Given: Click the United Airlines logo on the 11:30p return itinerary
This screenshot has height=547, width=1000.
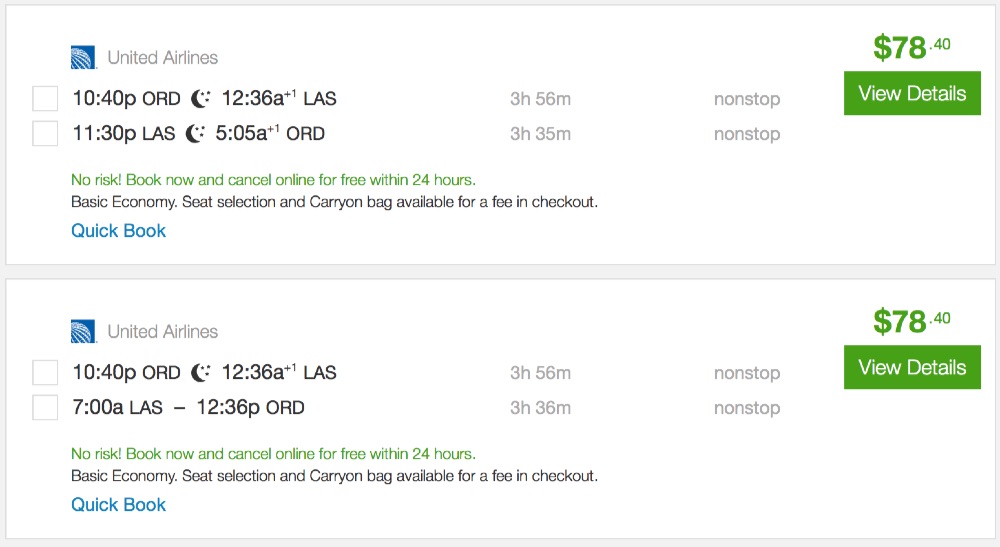Looking at the screenshot, I should tap(83, 58).
